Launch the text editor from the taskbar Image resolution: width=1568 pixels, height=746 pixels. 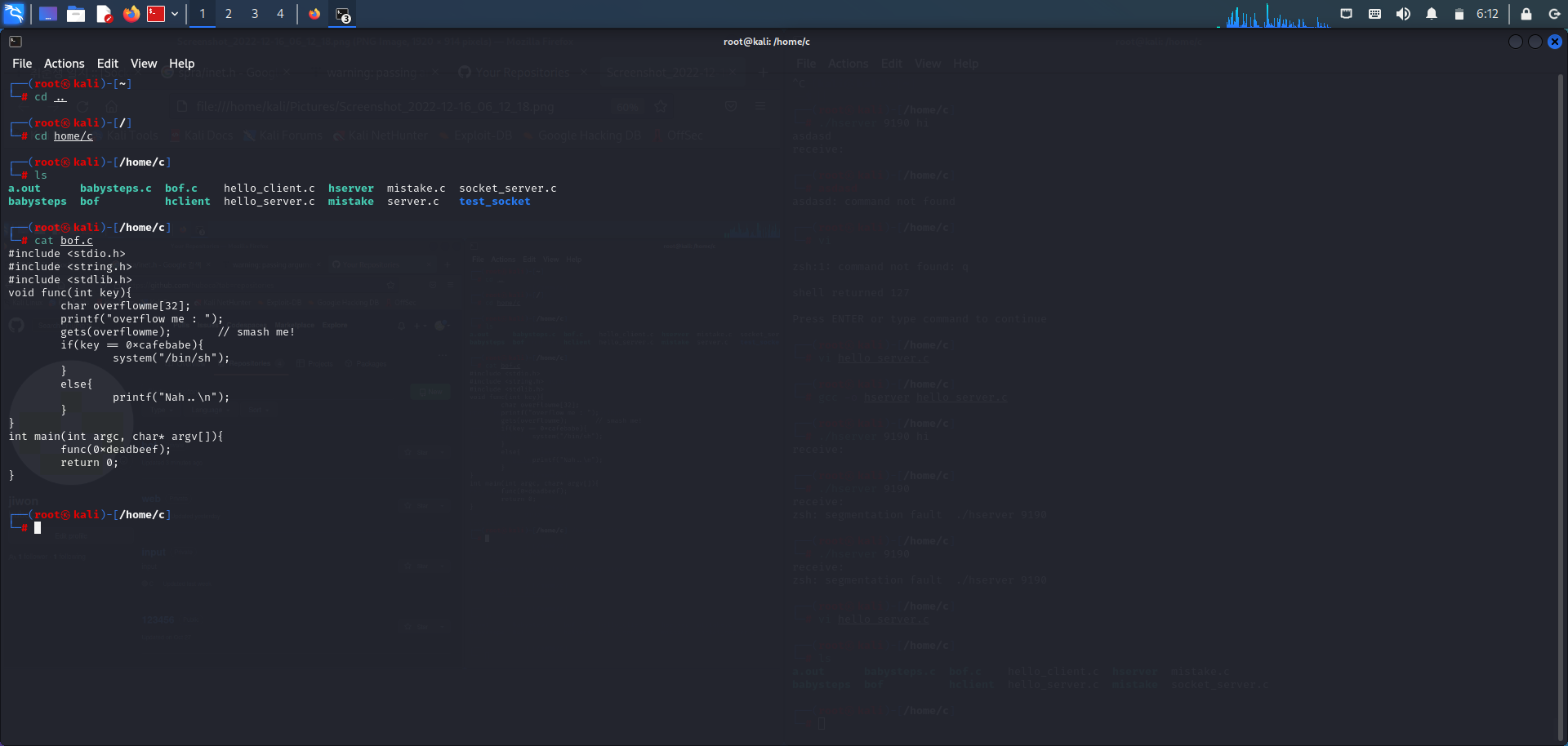[104, 14]
